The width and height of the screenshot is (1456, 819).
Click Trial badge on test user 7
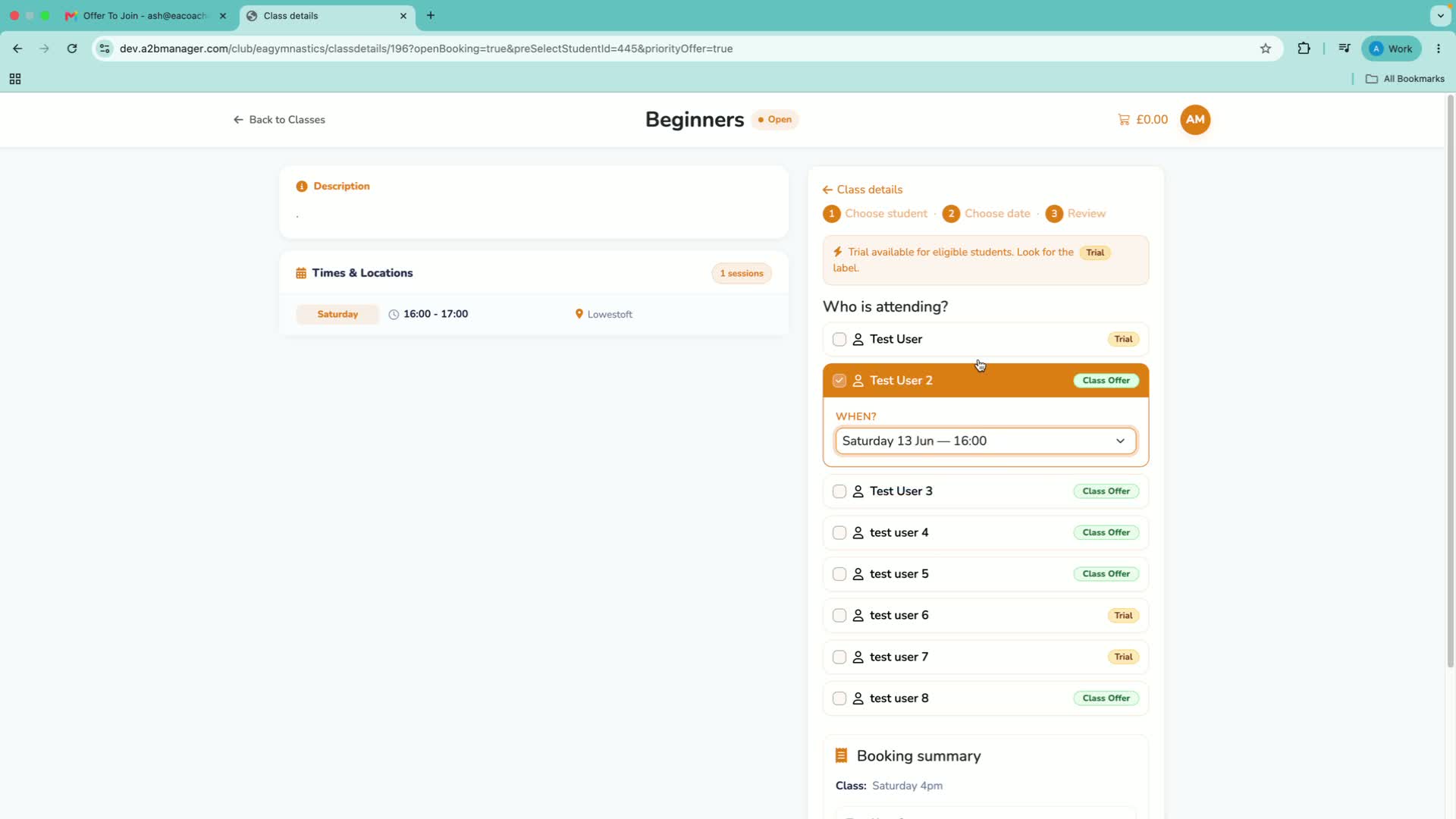coord(1123,657)
